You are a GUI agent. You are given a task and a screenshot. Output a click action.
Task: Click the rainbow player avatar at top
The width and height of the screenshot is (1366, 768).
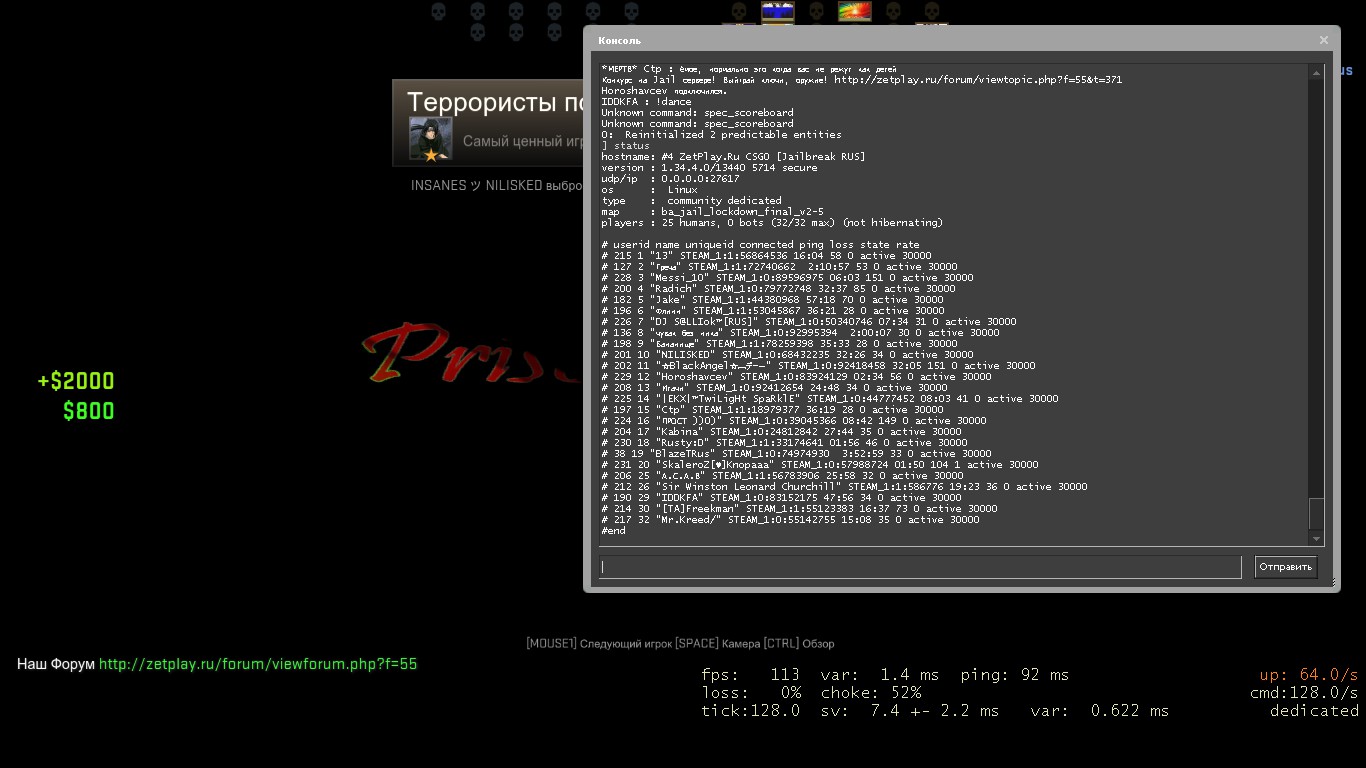(x=854, y=11)
